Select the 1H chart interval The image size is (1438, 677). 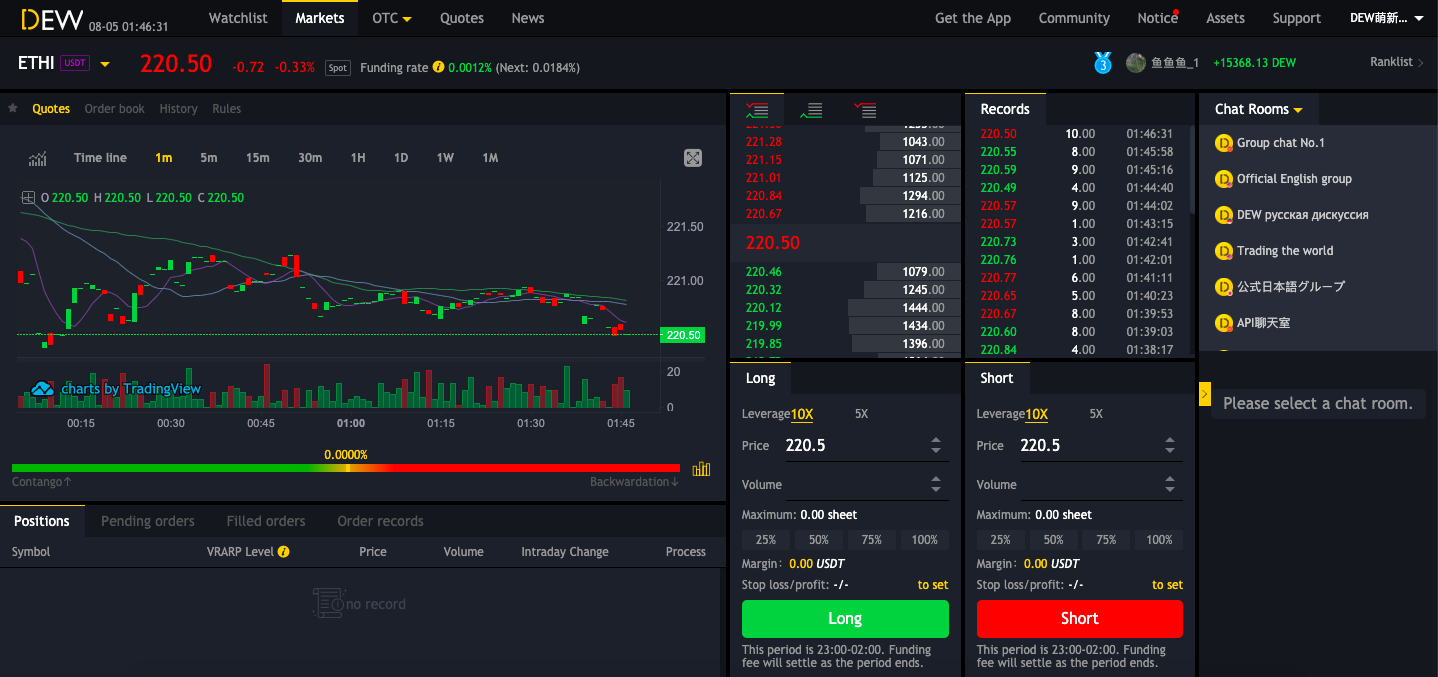pos(357,158)
